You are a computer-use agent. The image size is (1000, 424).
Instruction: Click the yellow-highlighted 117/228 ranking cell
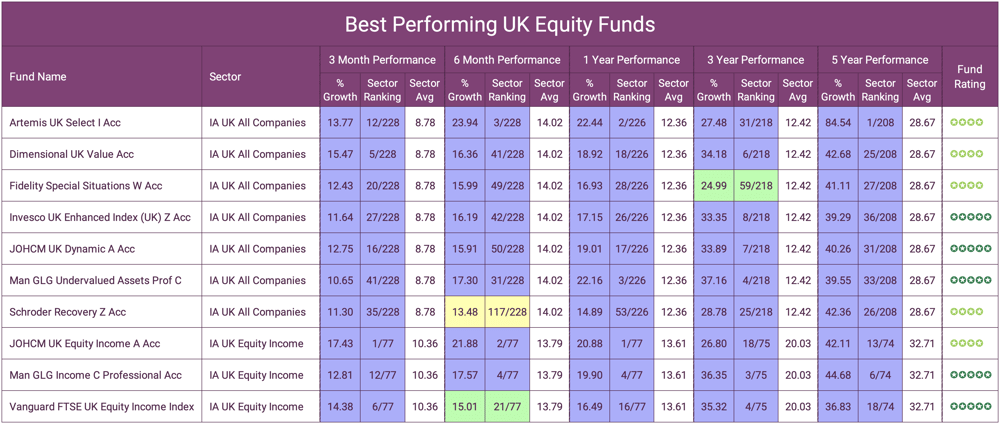point(507,312)
